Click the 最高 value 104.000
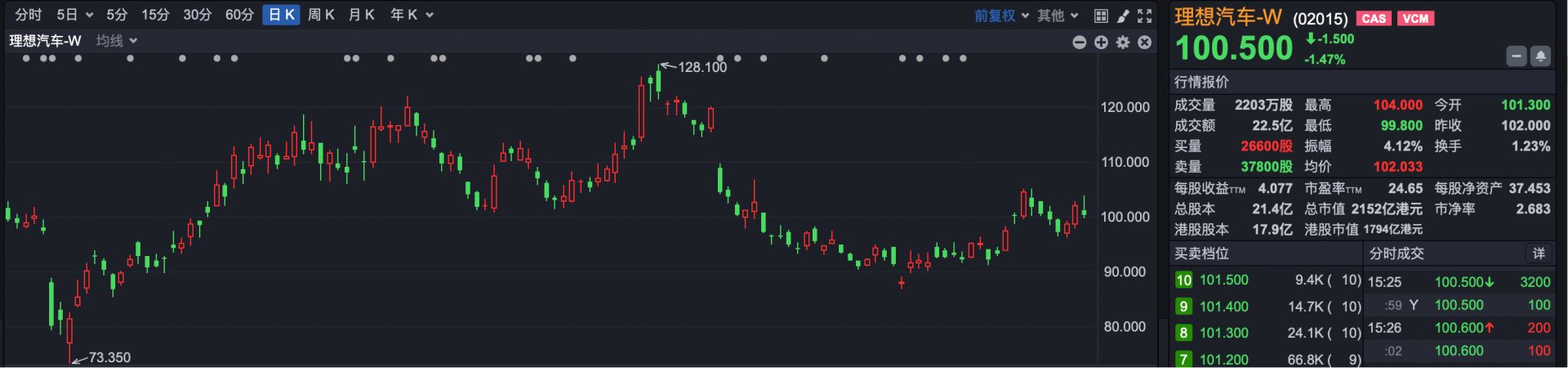Screen dimensions: 1568x368 1397,105
